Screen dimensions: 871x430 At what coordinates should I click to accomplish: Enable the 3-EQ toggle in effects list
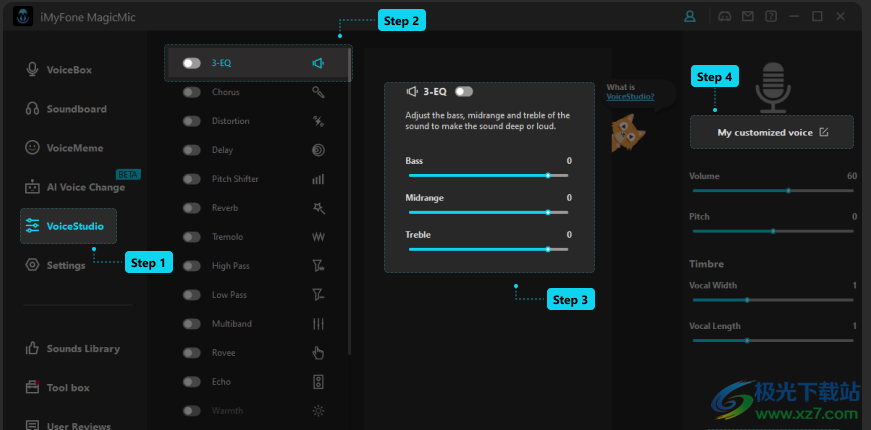(192, 63)
